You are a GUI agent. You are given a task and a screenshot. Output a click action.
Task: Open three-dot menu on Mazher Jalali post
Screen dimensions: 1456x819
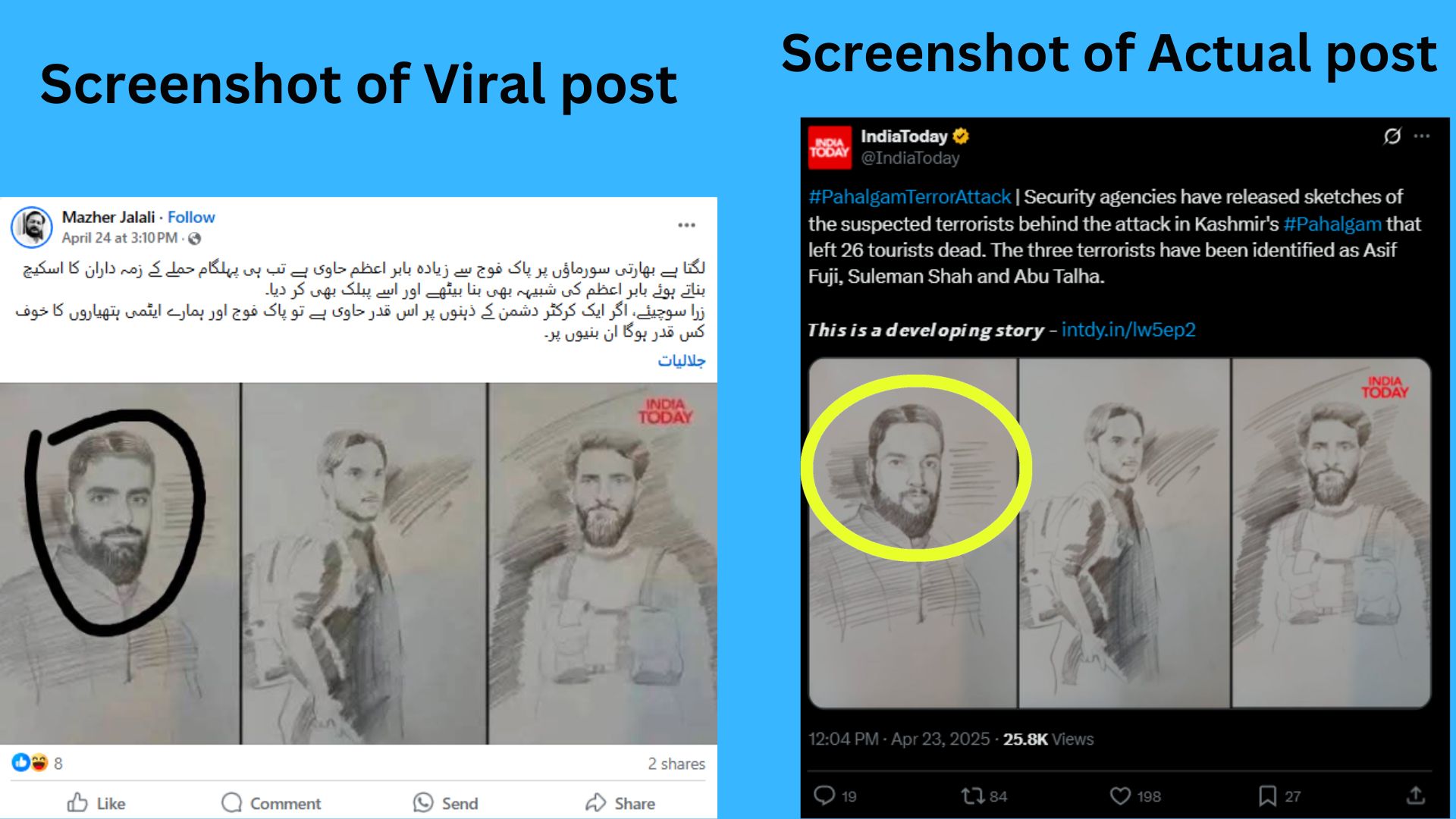(687, 225)
